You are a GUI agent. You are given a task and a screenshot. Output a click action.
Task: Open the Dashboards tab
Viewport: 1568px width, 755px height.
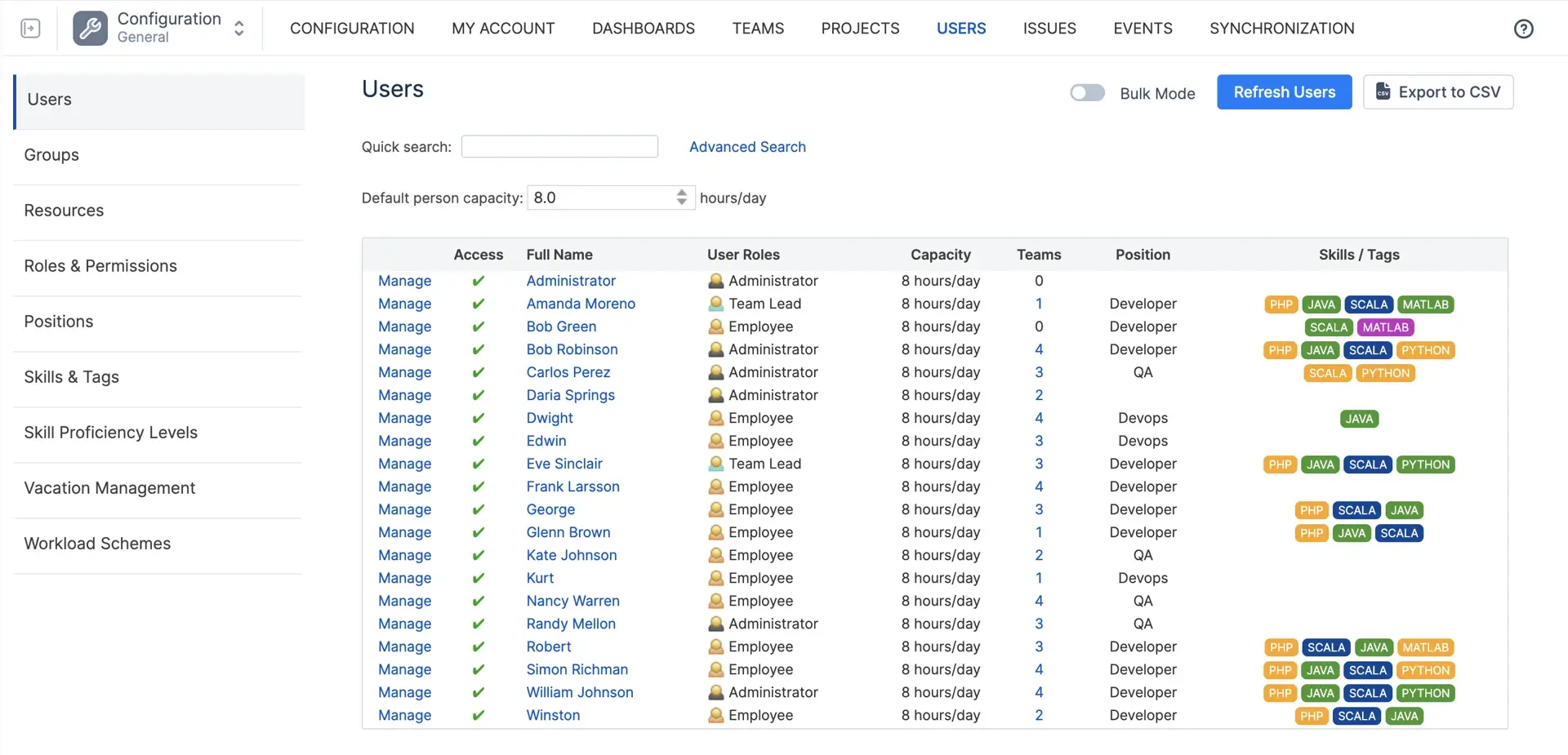644,29
